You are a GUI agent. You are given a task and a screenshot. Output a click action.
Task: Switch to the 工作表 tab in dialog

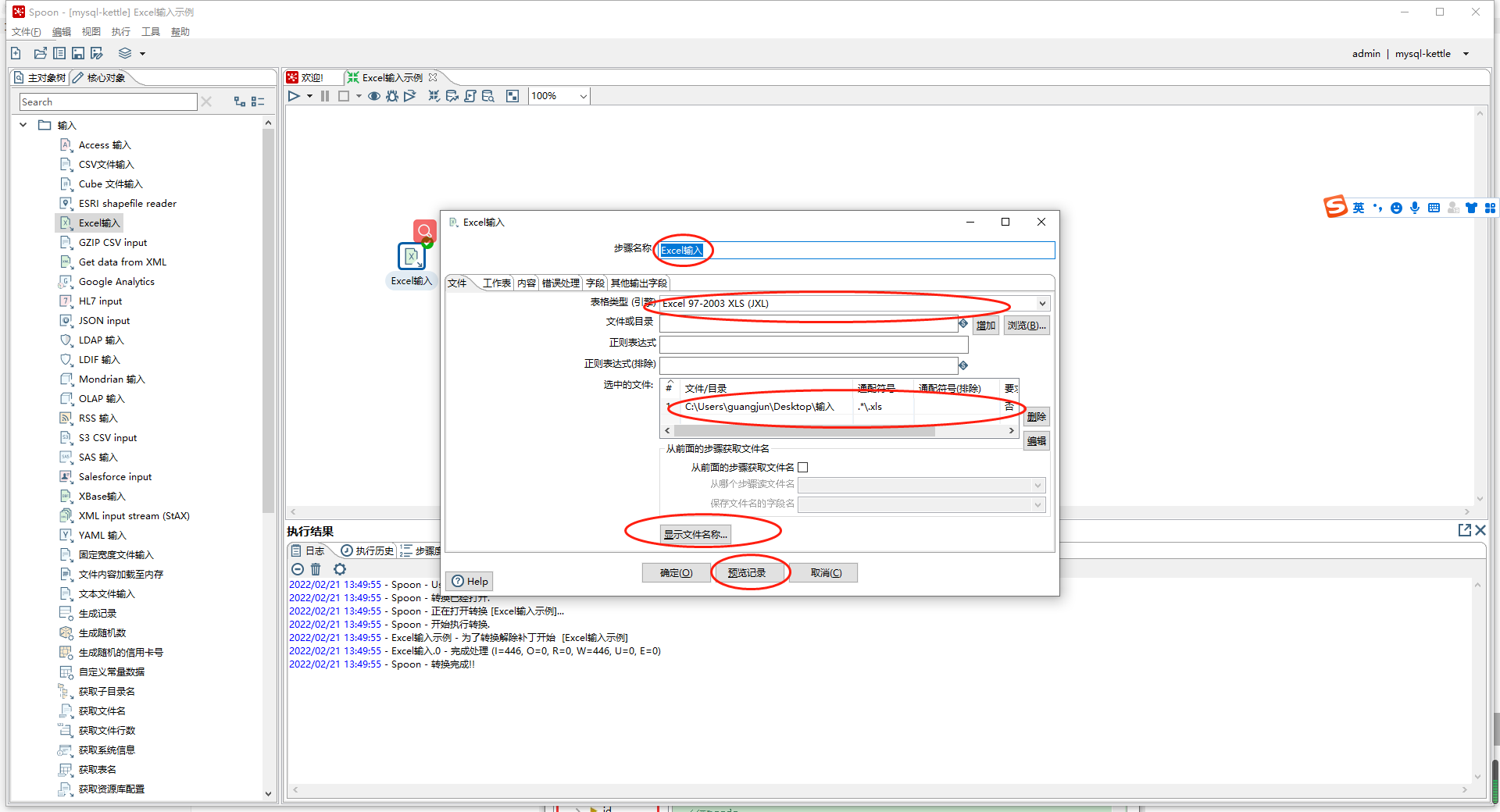click(496, 283)
